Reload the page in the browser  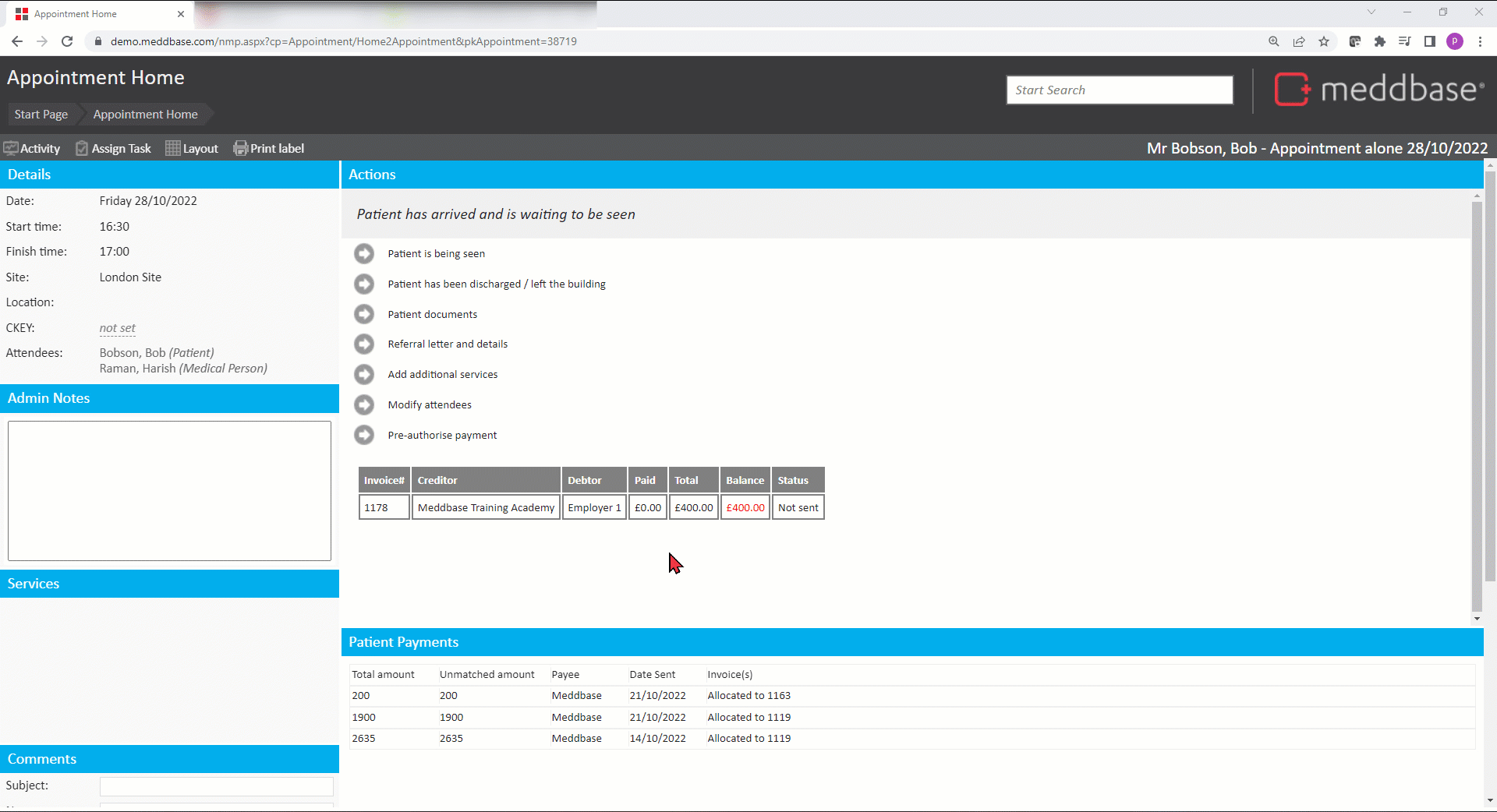coord(67,41)
